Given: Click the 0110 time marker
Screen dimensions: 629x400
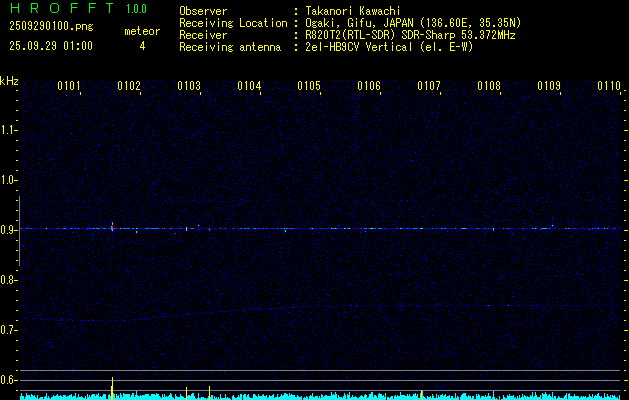Looking at the screenshot, I should 609,87.
